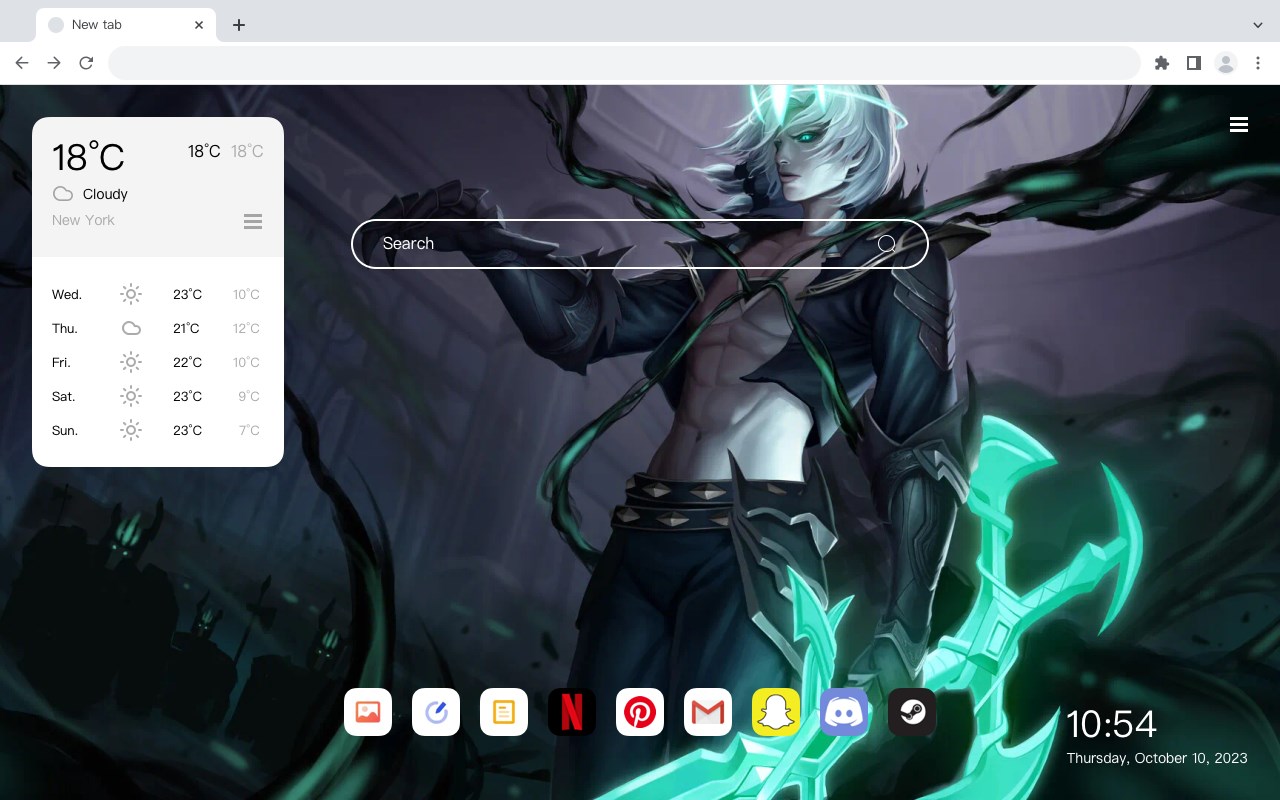Screen dimensions: 1280x800
Task: Click the current 18°C temperature
Action: 88,157
